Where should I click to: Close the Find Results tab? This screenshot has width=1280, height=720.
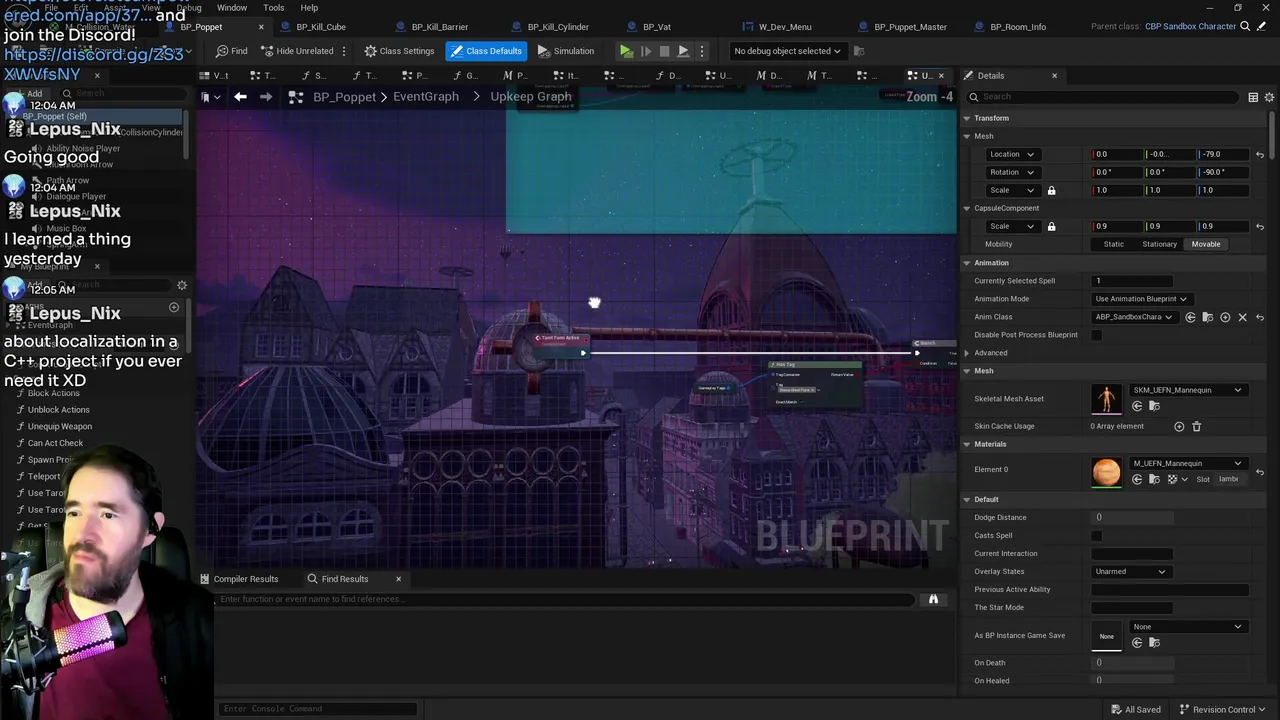(398, 579)
